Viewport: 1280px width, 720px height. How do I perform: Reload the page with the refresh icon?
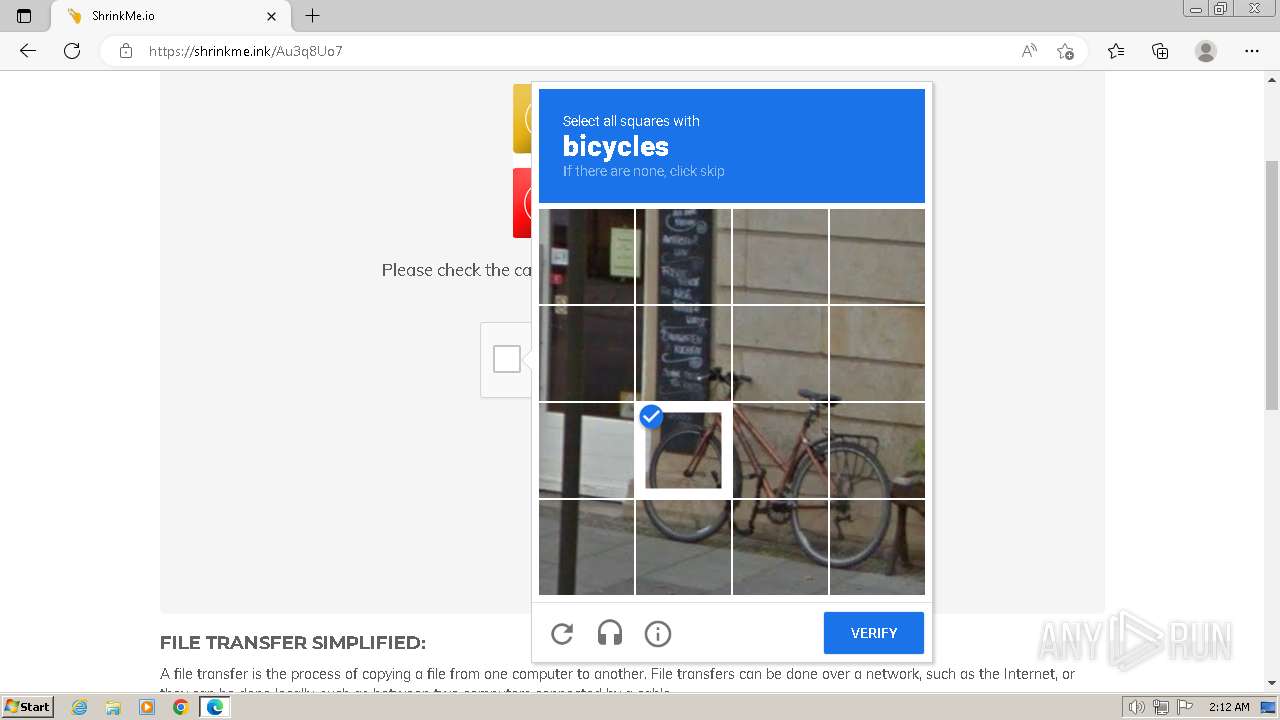coord(72,51)
